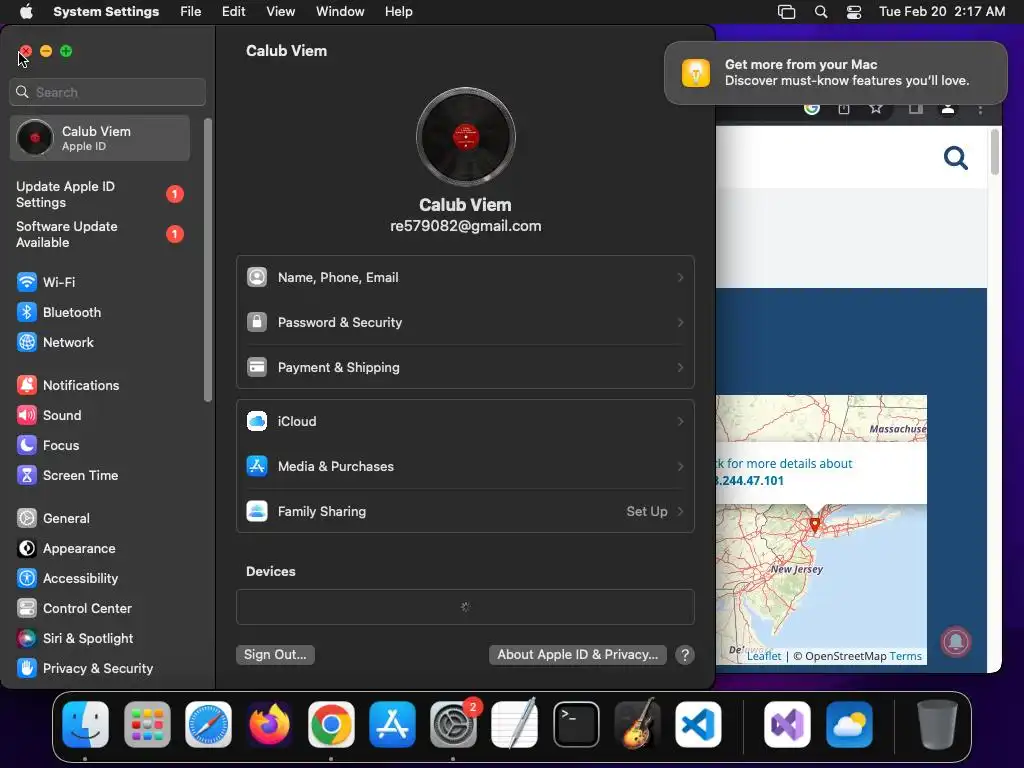Click the help question mark button

point(684,655)
